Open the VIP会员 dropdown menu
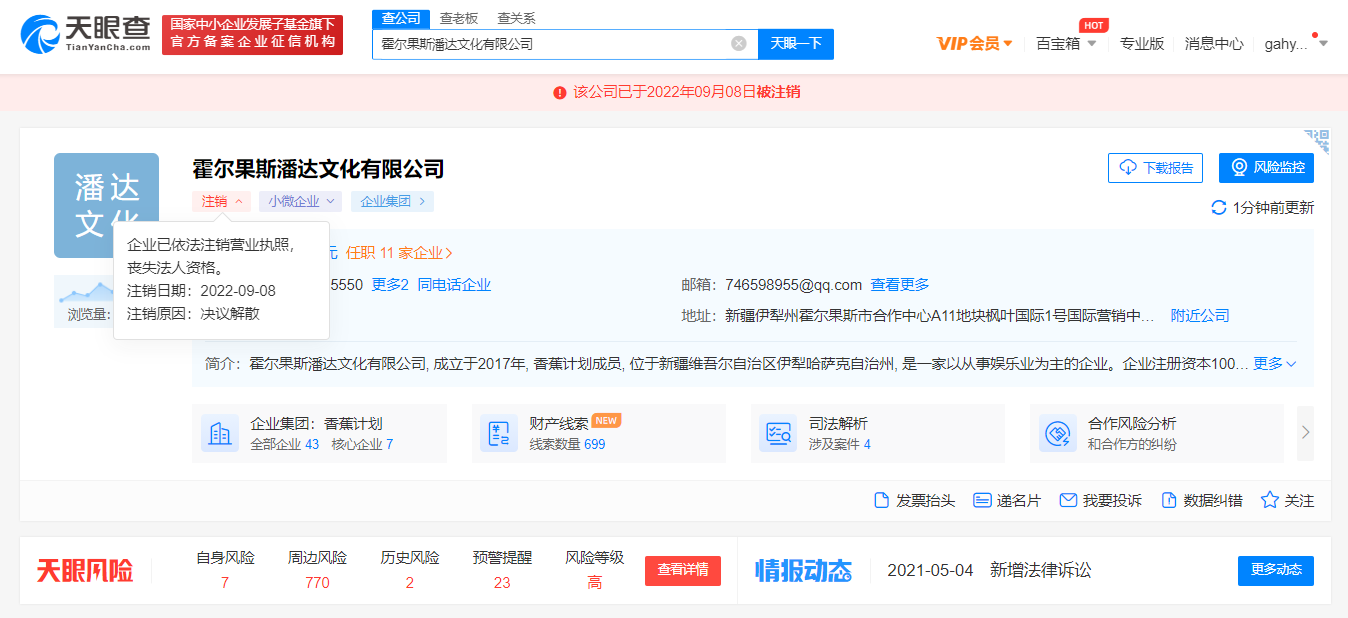 (x=974, y=44)
